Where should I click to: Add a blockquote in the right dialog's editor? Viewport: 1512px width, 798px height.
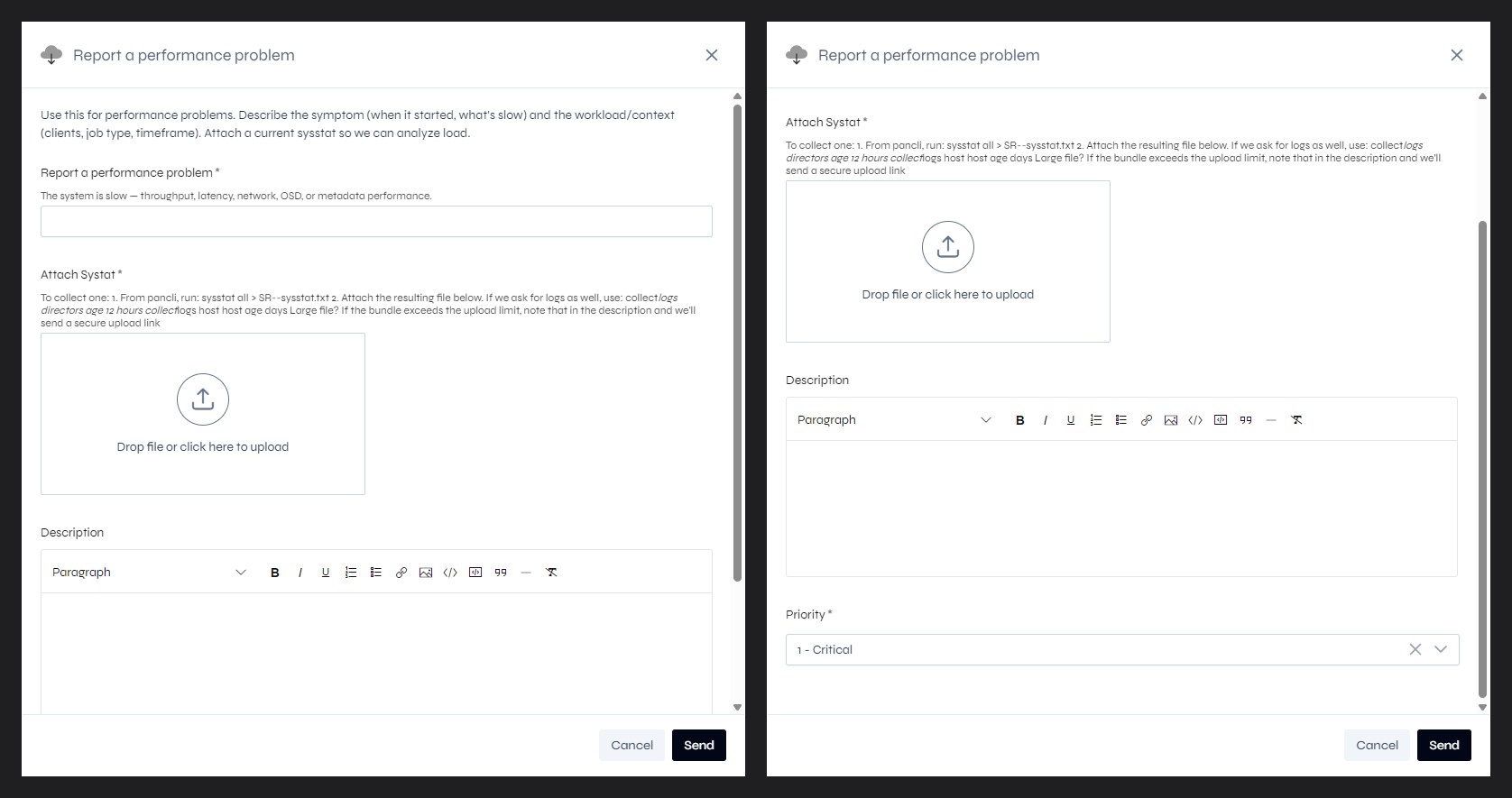[x=1246, y=420]
